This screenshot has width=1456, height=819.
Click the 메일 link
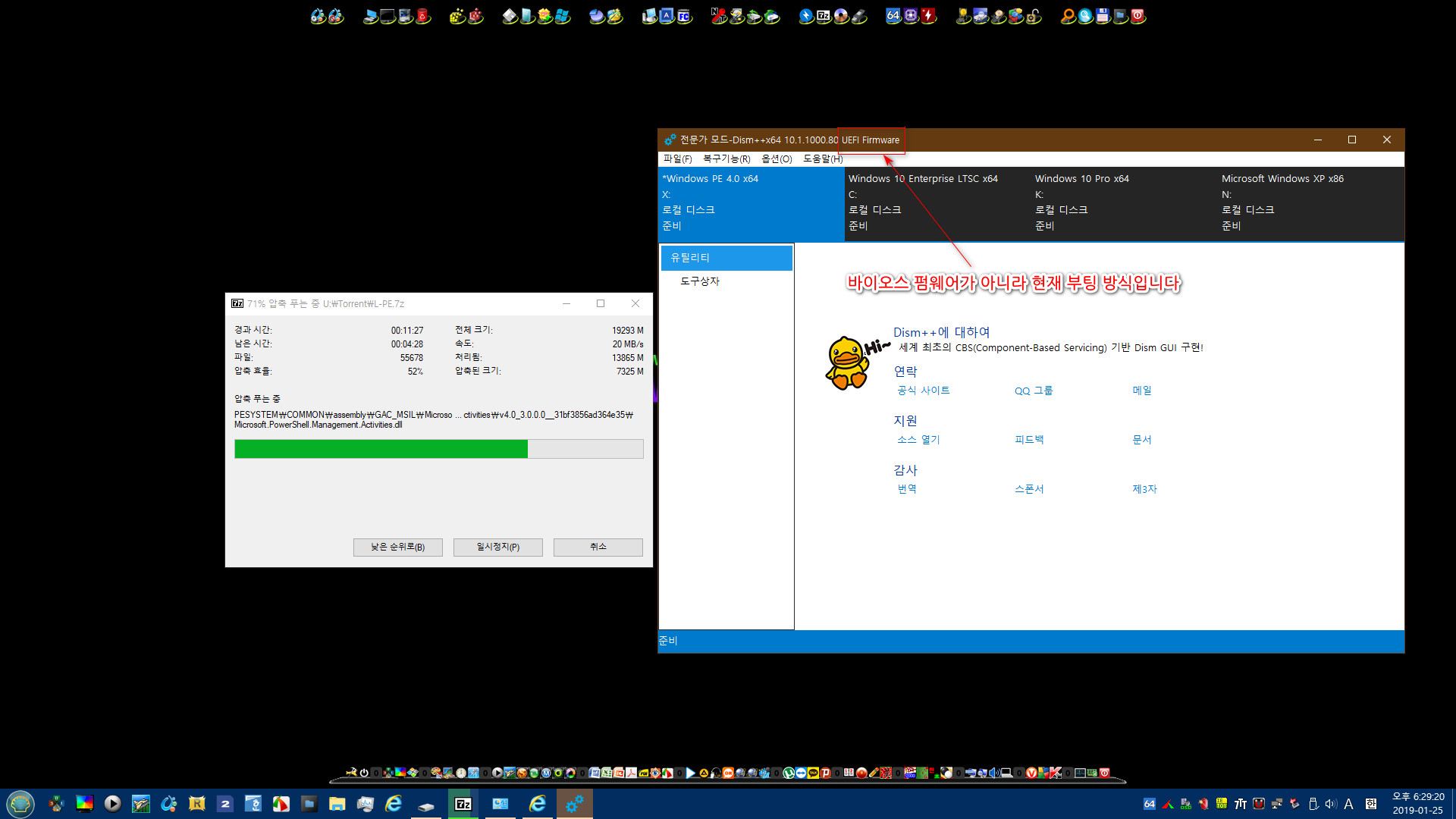point(1142,391)
